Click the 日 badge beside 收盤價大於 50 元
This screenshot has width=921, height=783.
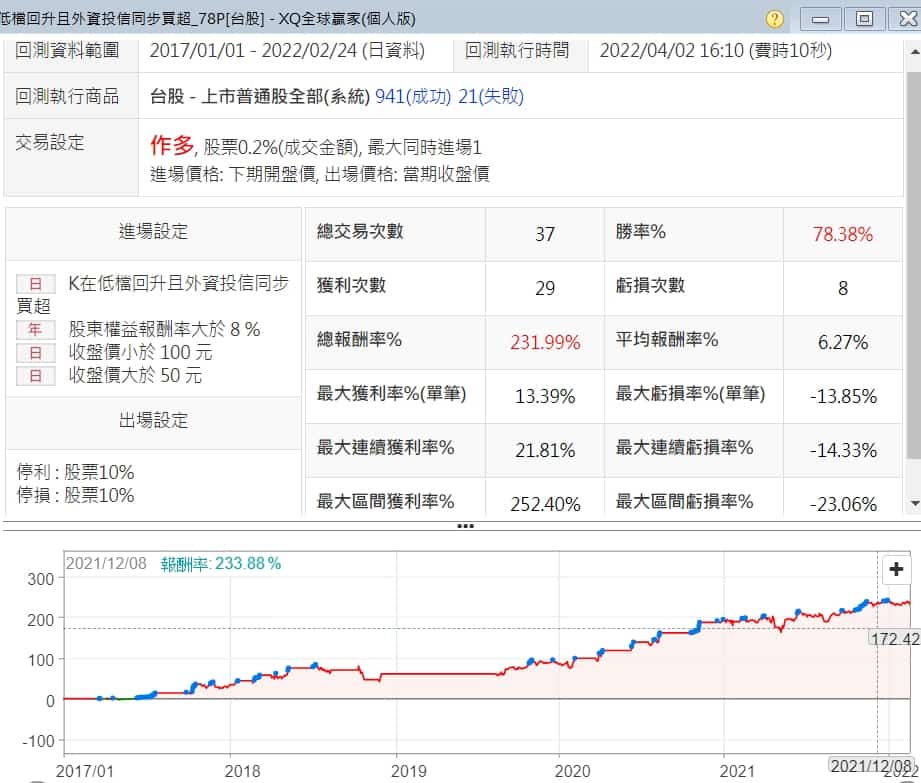(35, 376)
